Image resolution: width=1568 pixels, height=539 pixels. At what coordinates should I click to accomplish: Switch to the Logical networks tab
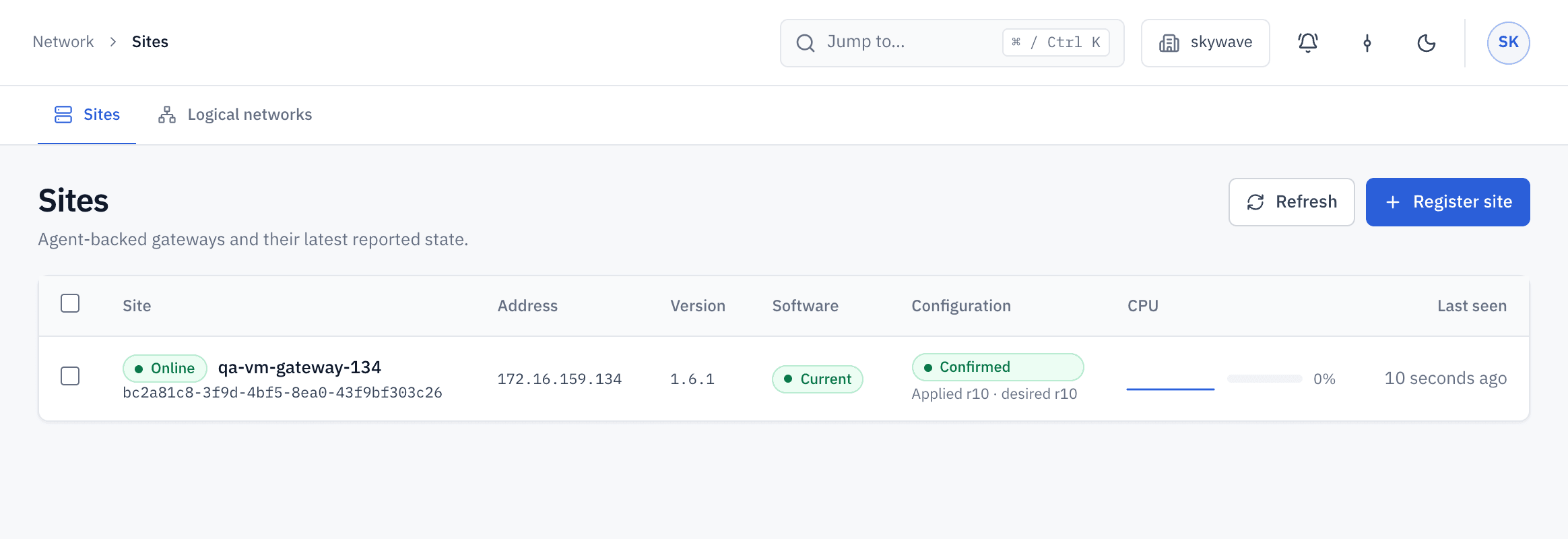(x=235, y=115)
